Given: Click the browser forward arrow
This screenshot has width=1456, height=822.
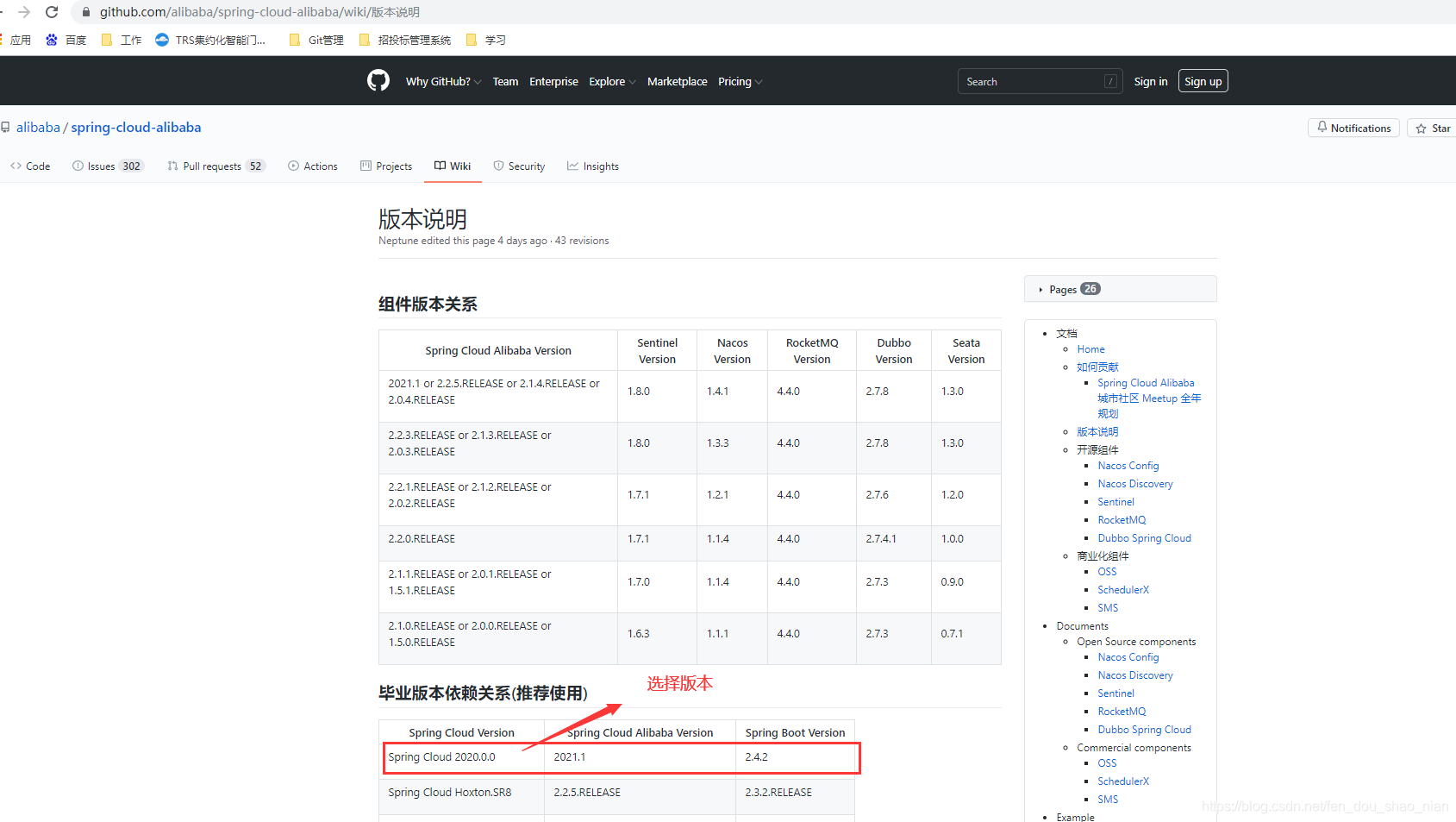Looking at the screenshot, I should coord(24,12).
